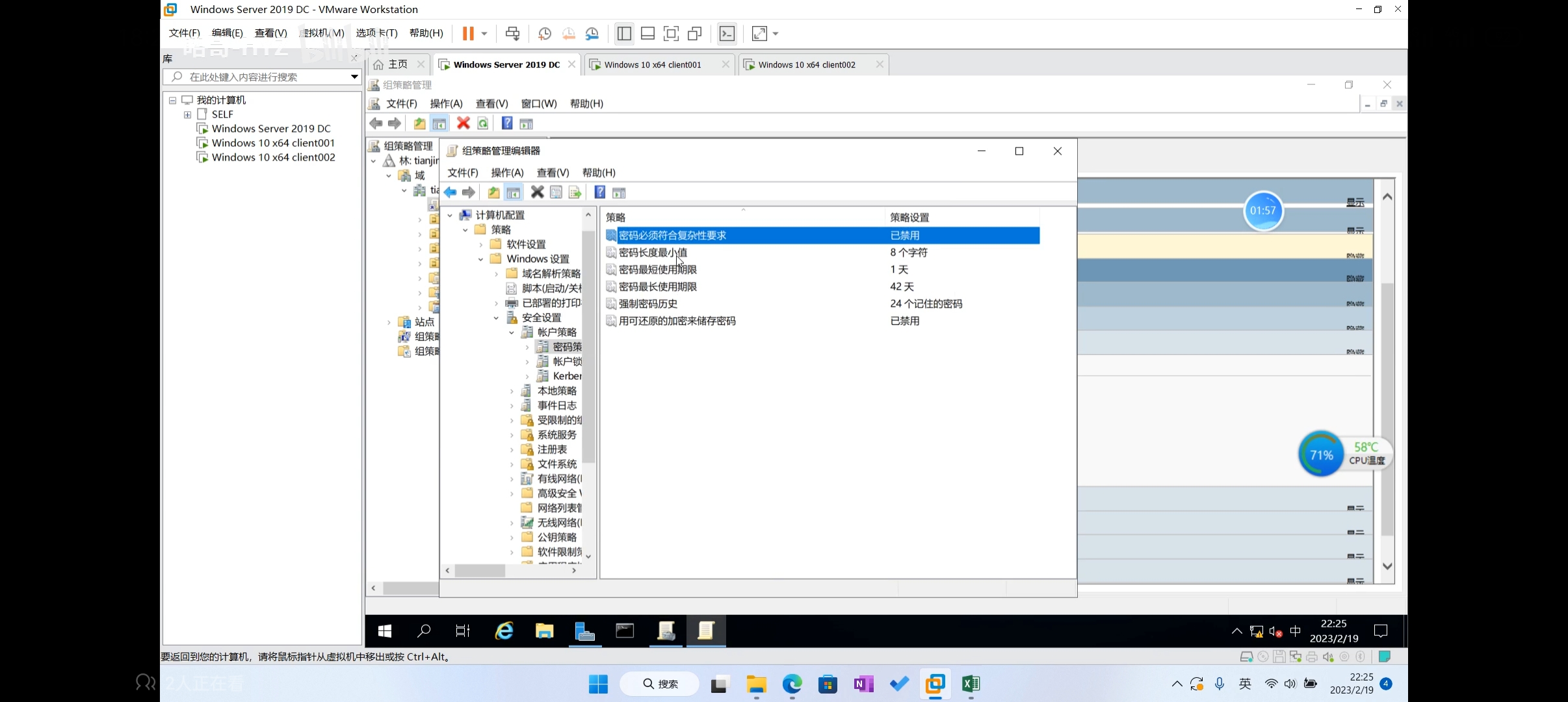This screenshot has height=702, width=1568.
Task: Expand the SELF node in library
Action: pyautogui.click(x=187, y=114)
